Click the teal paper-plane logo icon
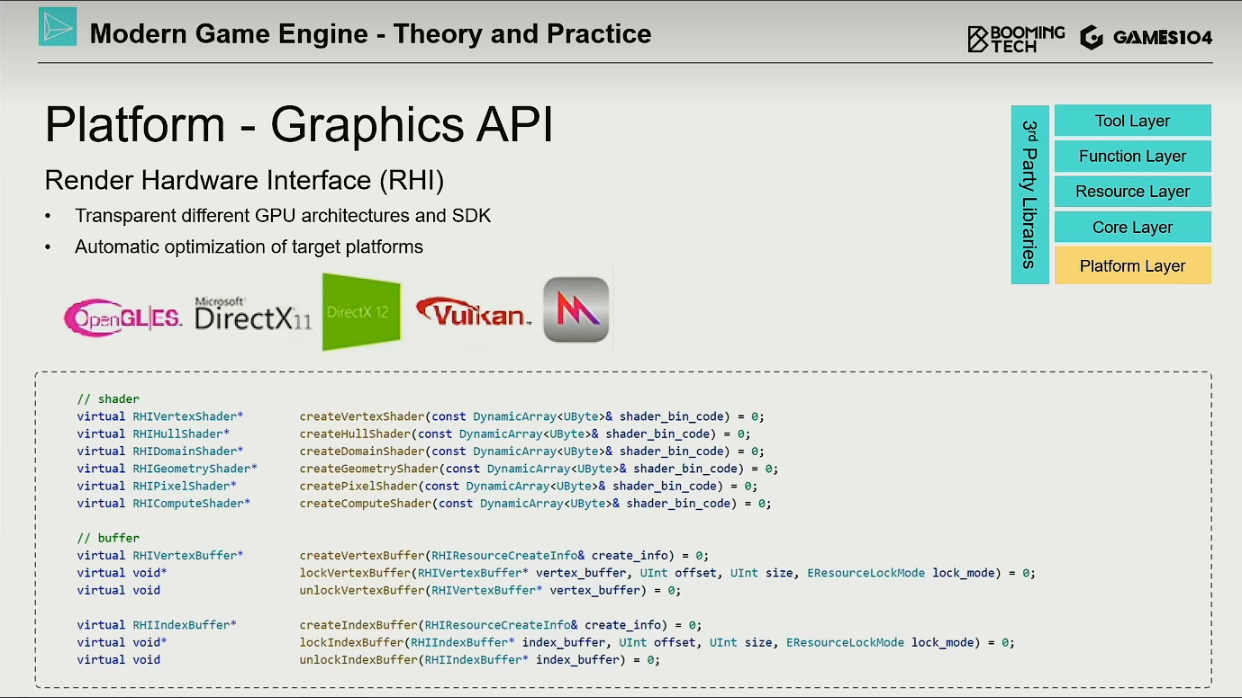The height and width of the screenshot is (698, 1242). pyautogui.click(x=57, y=26)
